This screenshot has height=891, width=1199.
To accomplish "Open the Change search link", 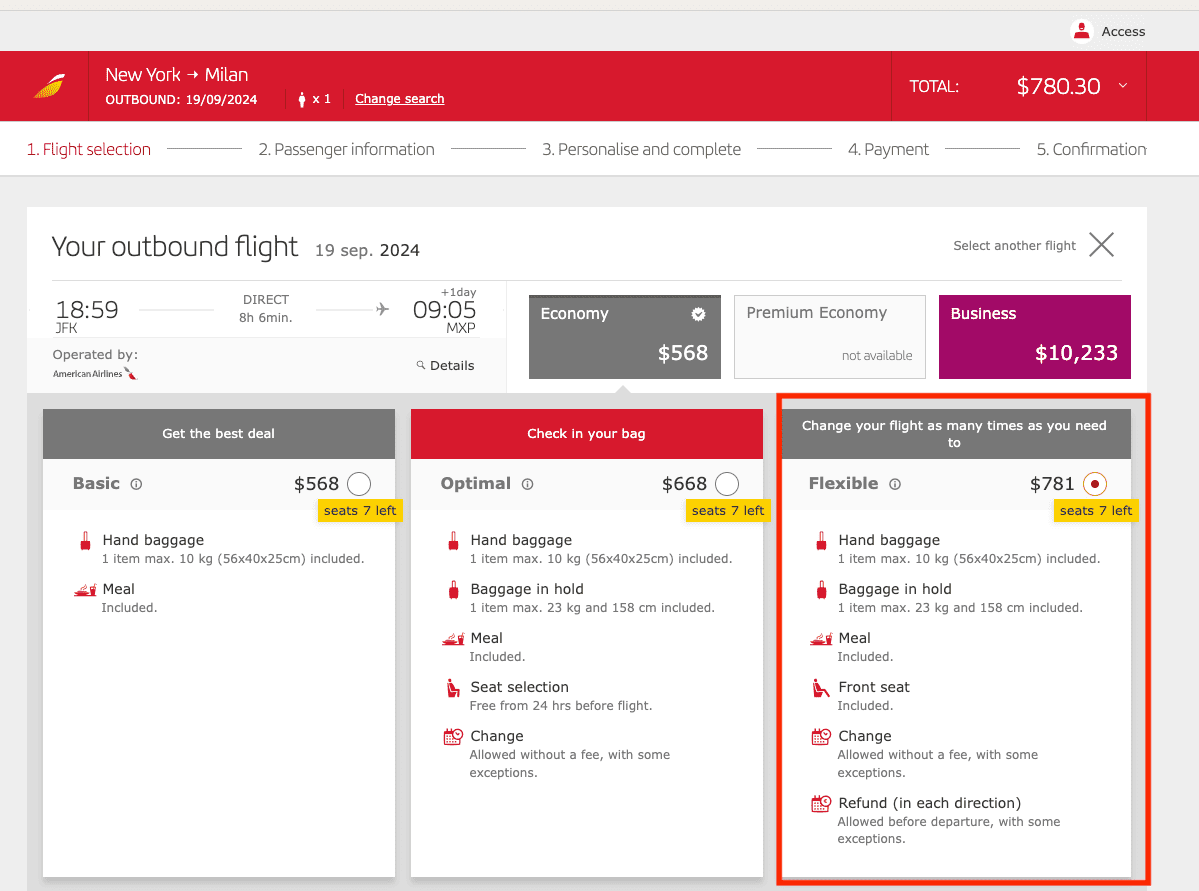I will pos(399,99).
